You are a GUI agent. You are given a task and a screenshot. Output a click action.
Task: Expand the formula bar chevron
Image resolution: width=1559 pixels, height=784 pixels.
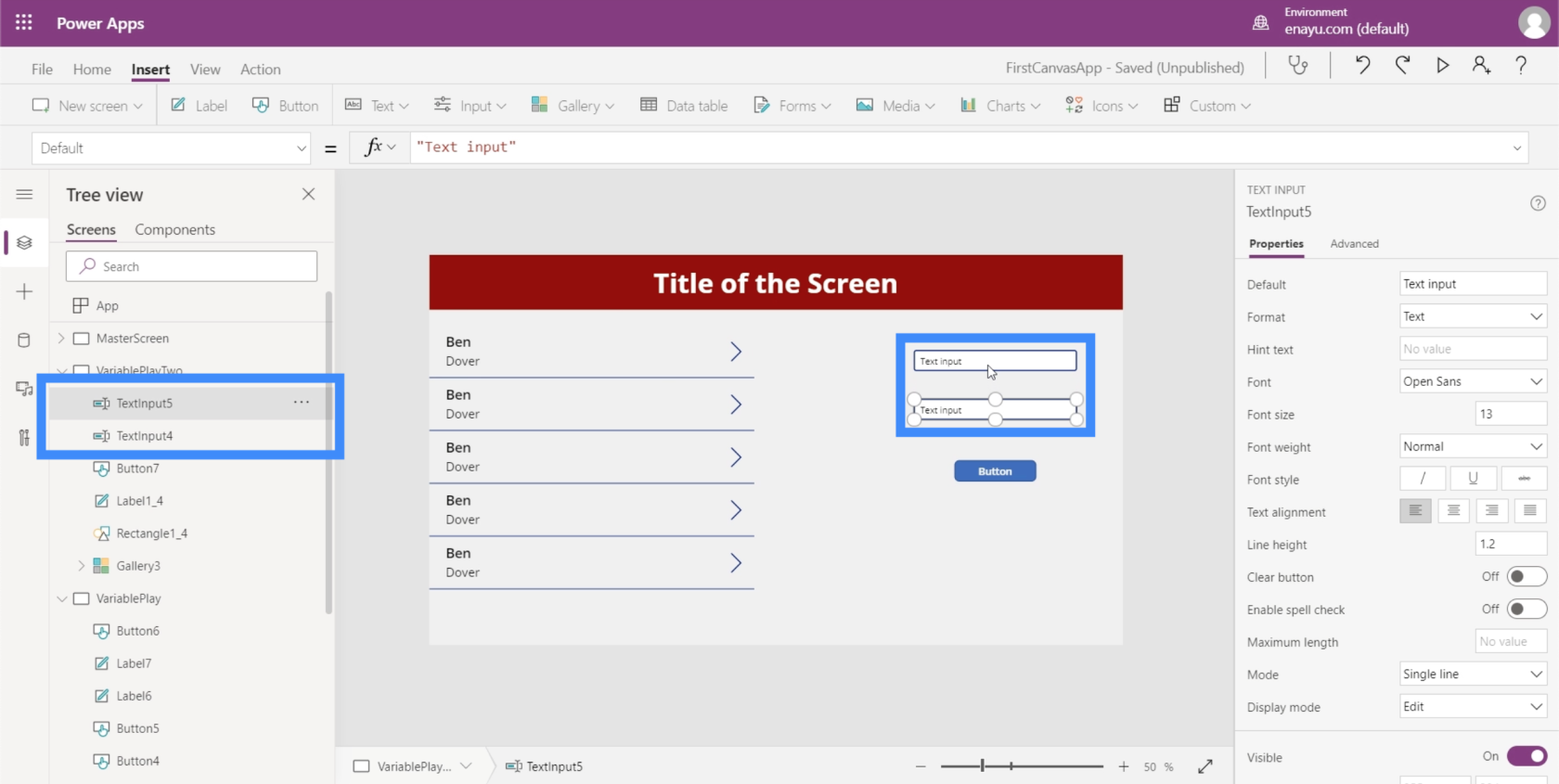[1517, 148]
